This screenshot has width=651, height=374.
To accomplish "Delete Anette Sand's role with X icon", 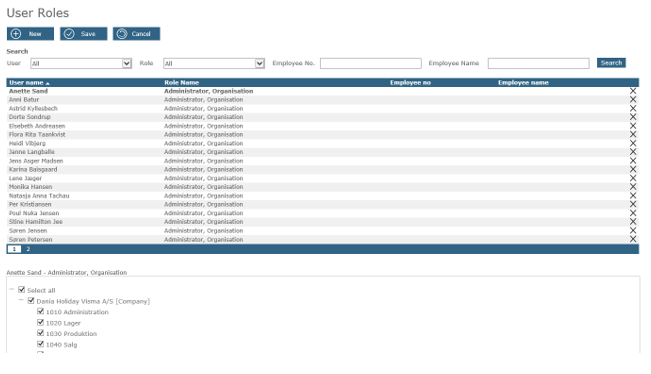I will [633, 91].
